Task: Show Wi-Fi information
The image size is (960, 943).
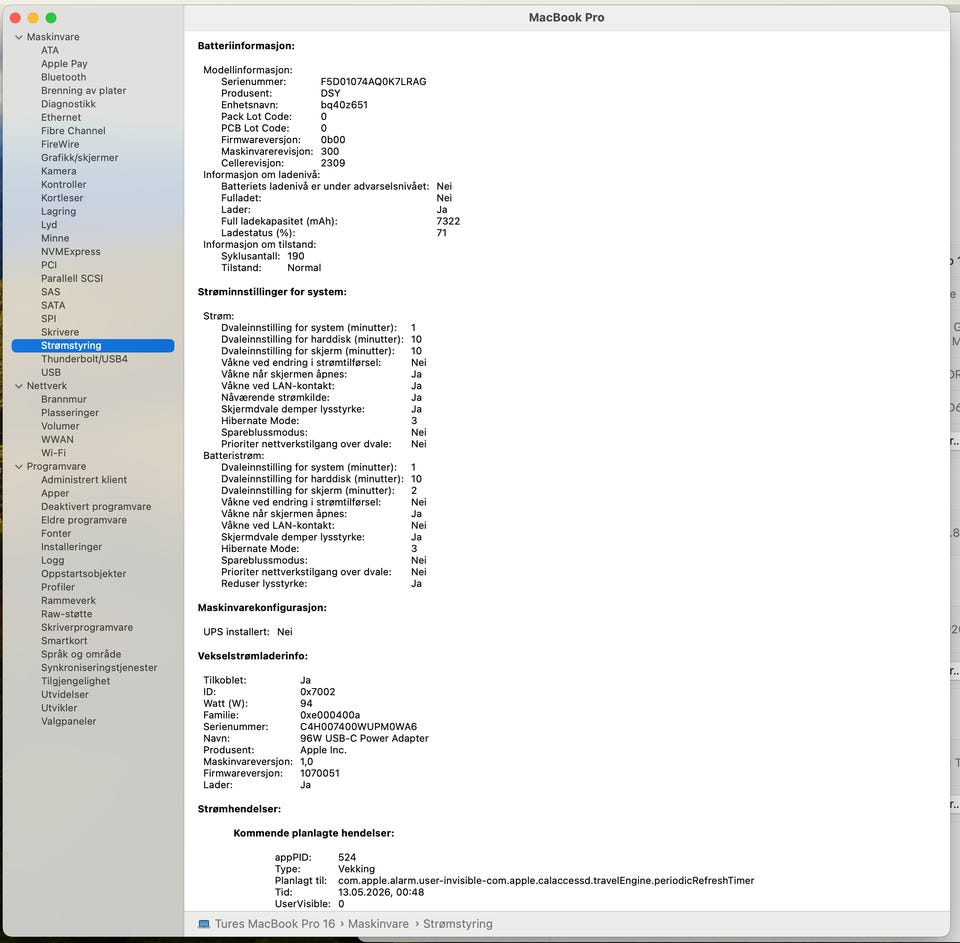Action: pyautogui.click(x=53, y=454)
